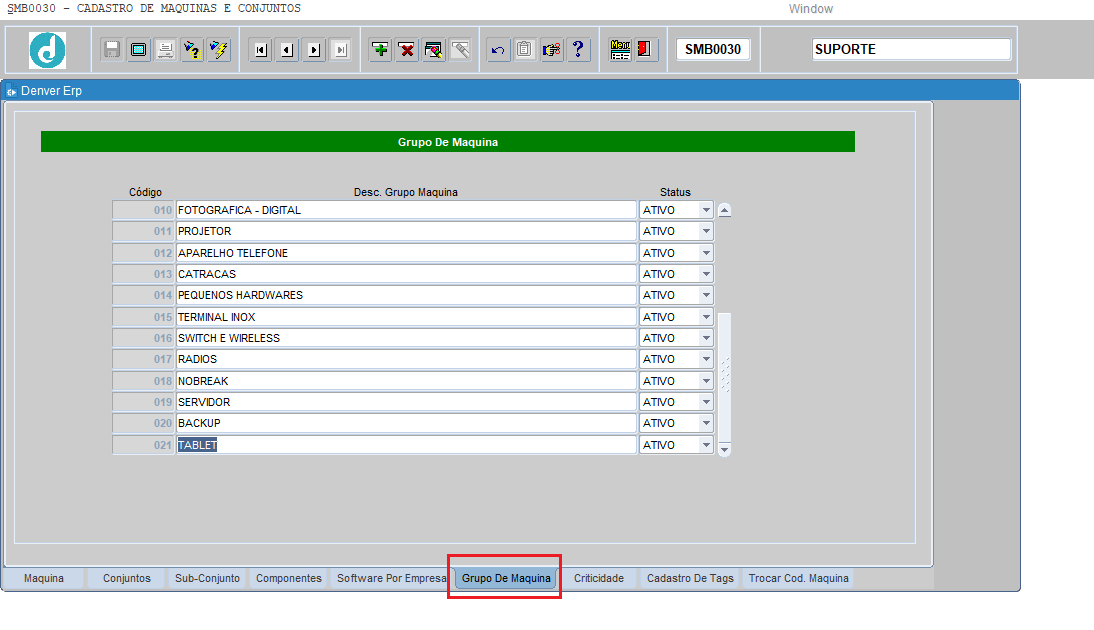Click the FOTOGRAFICA - DIGITAL description field
Screen dimensions: 1094x630
click(406, 210)
